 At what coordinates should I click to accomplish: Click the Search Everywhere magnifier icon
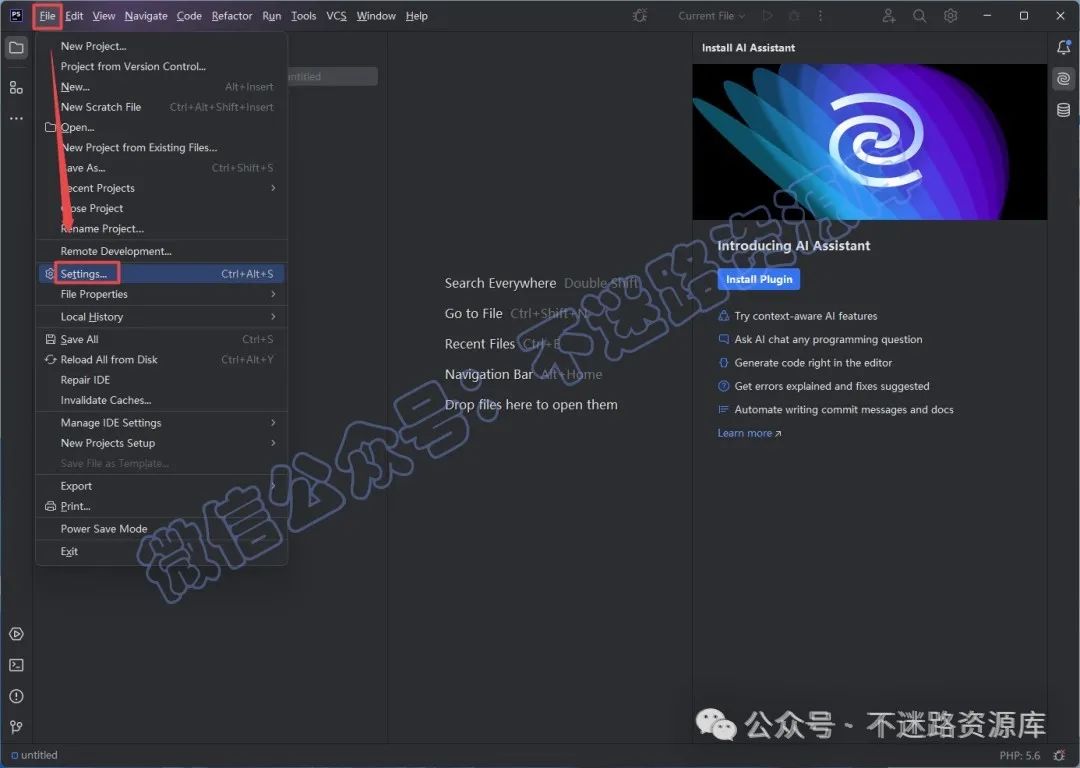coord(920,16)
